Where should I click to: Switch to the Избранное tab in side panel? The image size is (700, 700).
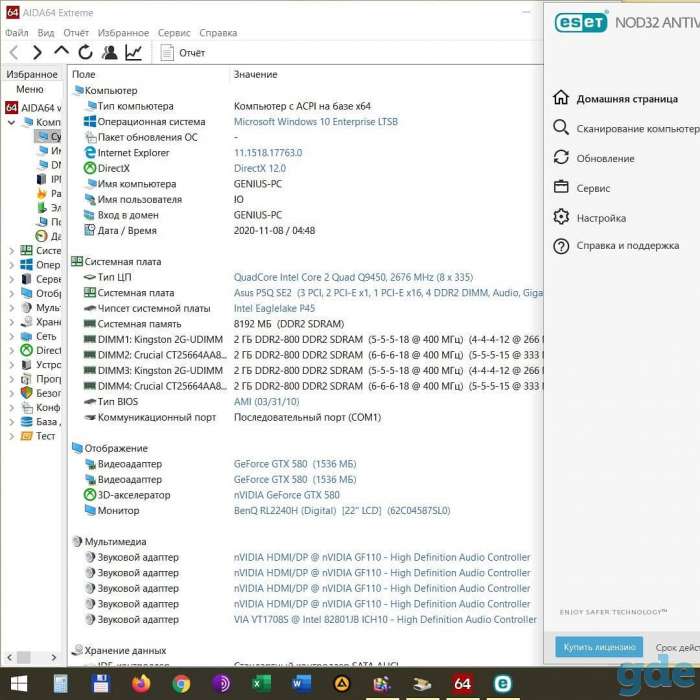coord(32,74)
